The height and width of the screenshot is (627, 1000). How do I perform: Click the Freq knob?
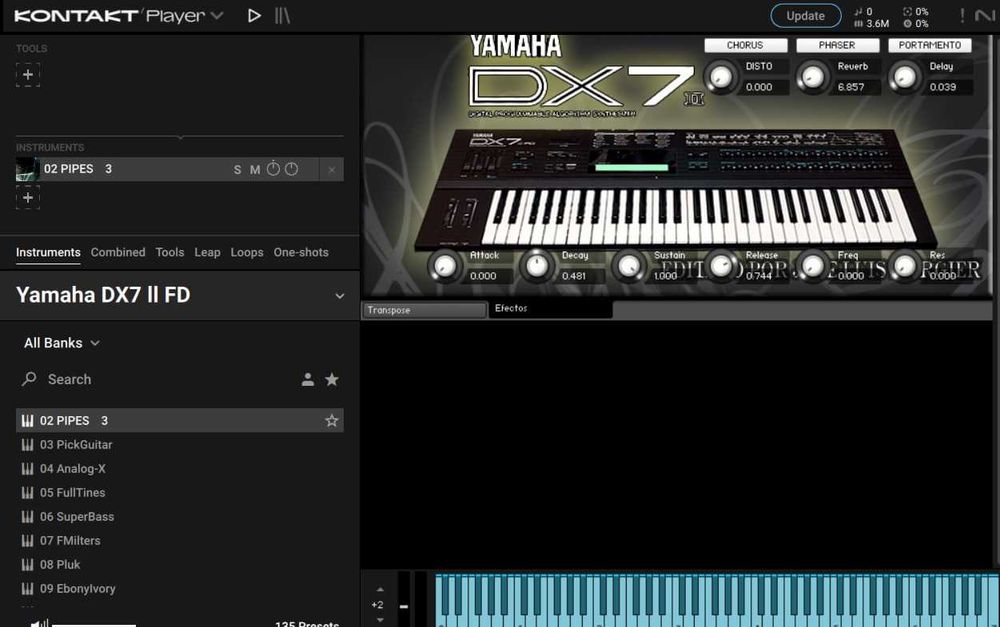tap(812, 266)
